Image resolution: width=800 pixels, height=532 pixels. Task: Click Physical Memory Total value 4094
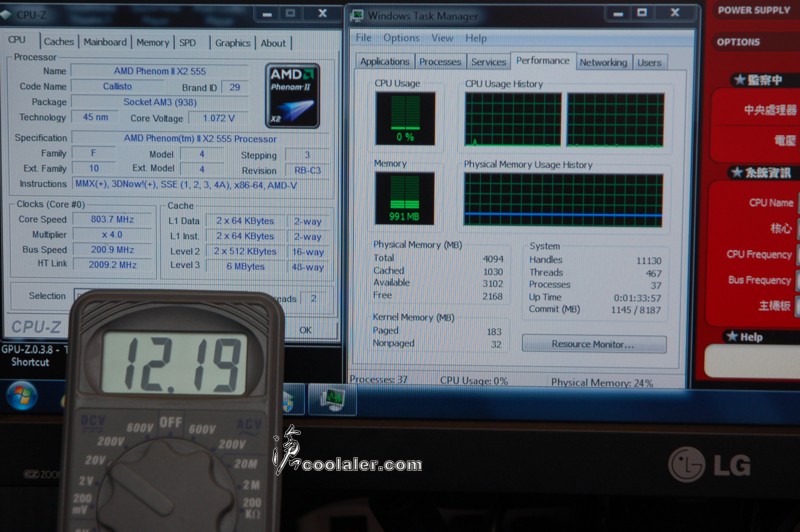tap(493, 259)
